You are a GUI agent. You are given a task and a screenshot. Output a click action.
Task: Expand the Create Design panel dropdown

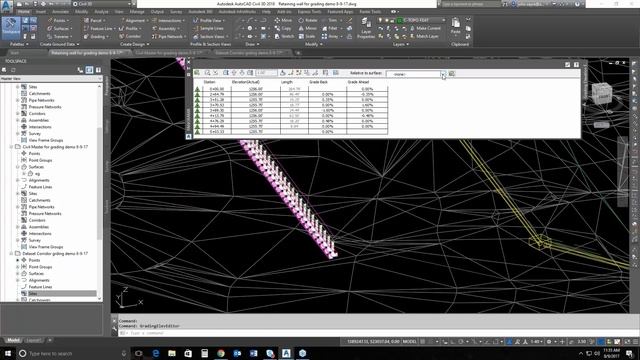(134, 44)
